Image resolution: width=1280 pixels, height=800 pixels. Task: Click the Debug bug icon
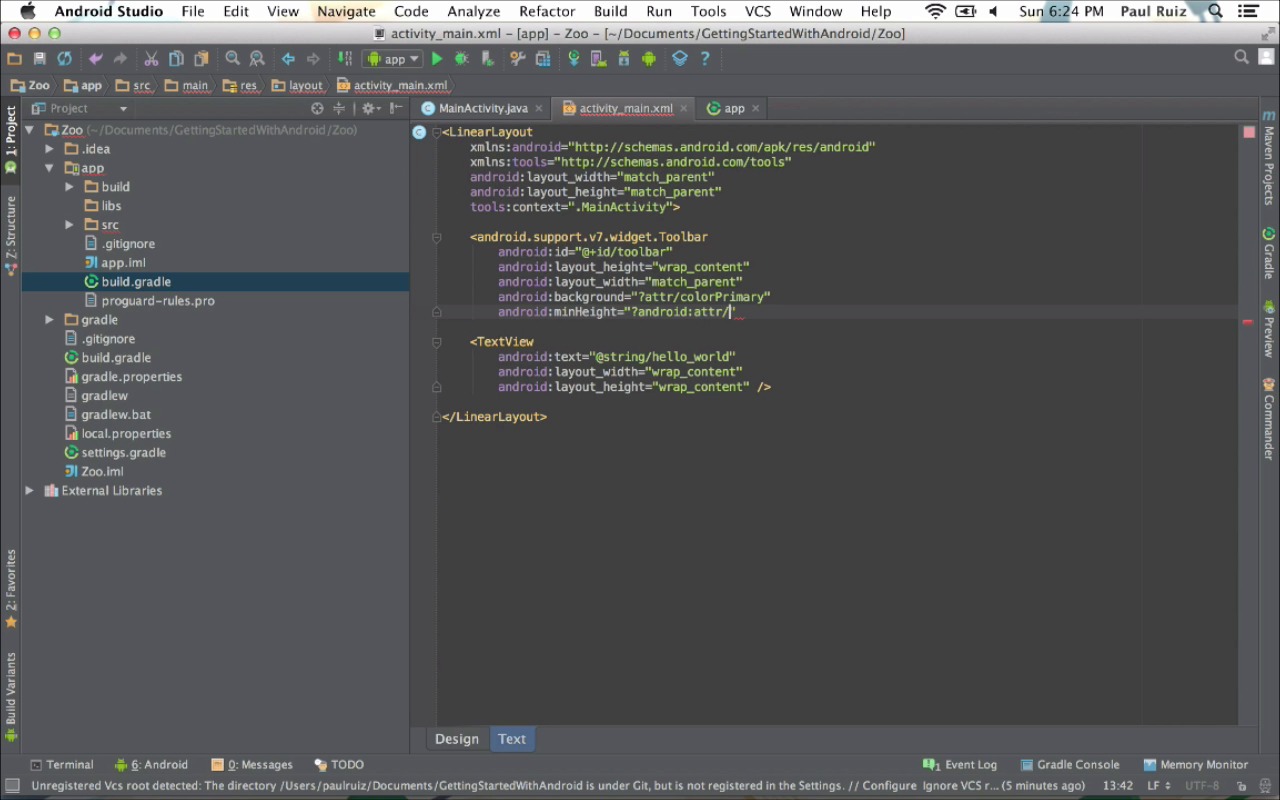(x=461, y=59)
